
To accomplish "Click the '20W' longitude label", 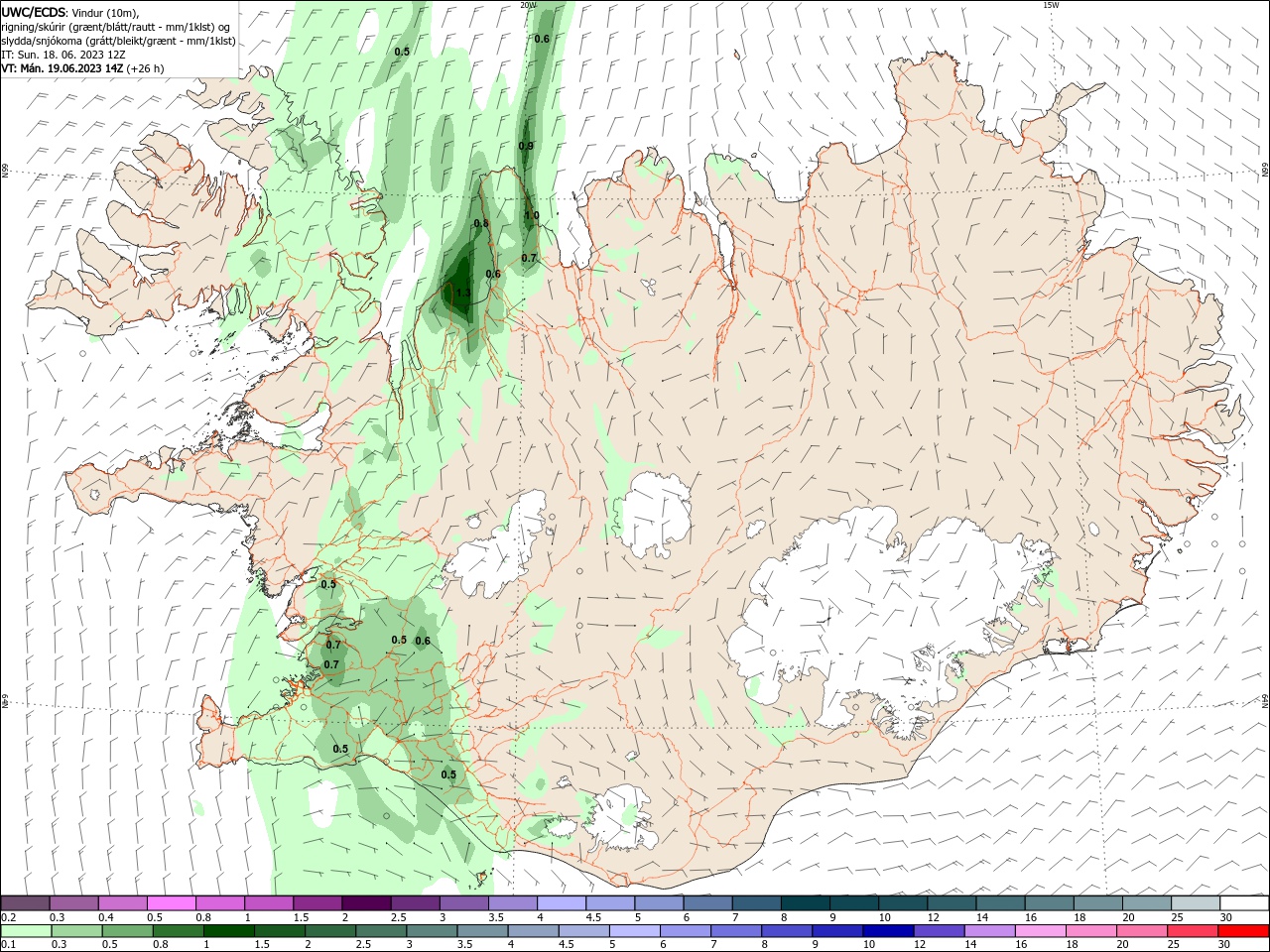I will coord(528,5).
